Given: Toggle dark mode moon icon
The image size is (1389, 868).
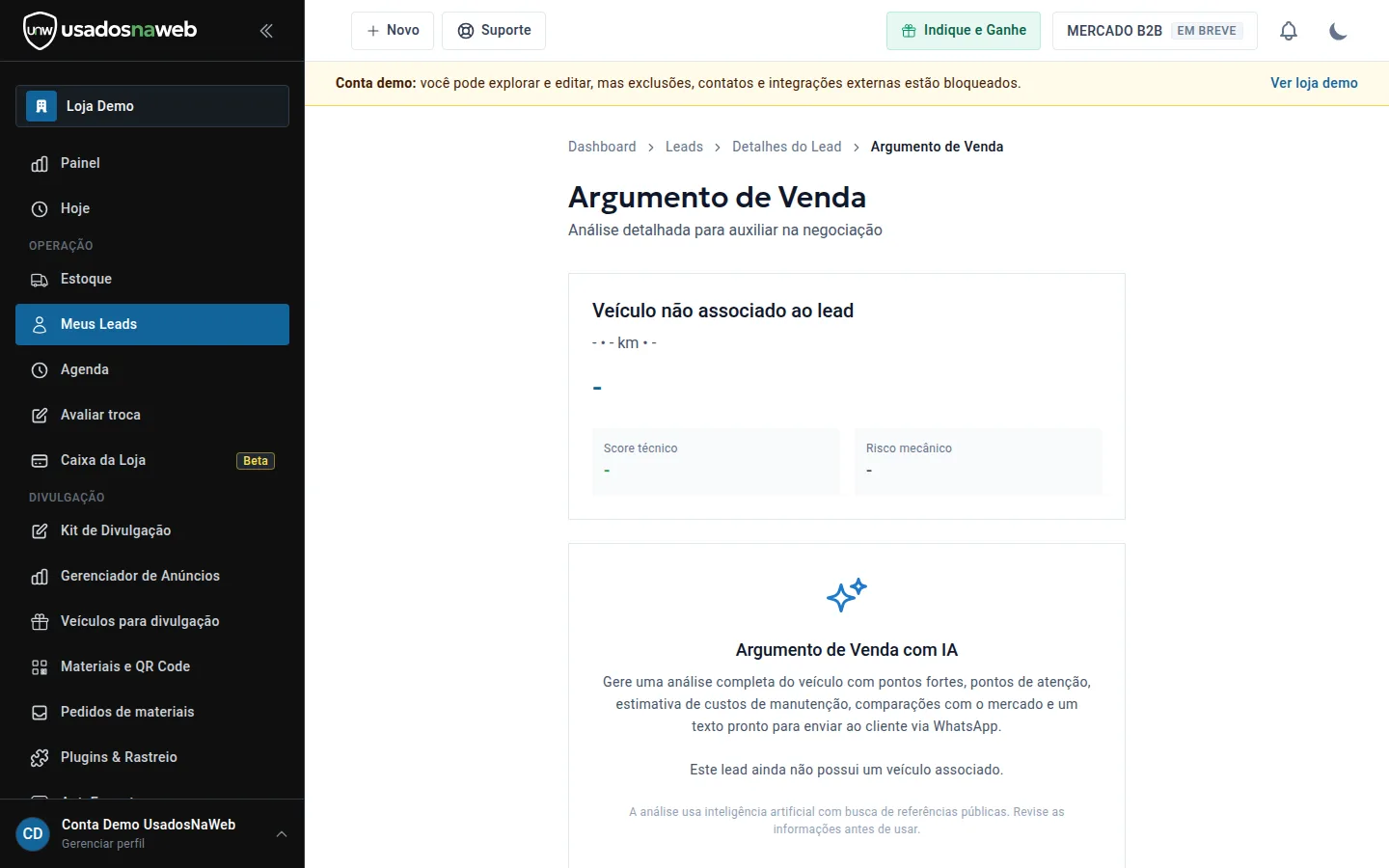Looking at the screenshot, I should [1338, 31].
